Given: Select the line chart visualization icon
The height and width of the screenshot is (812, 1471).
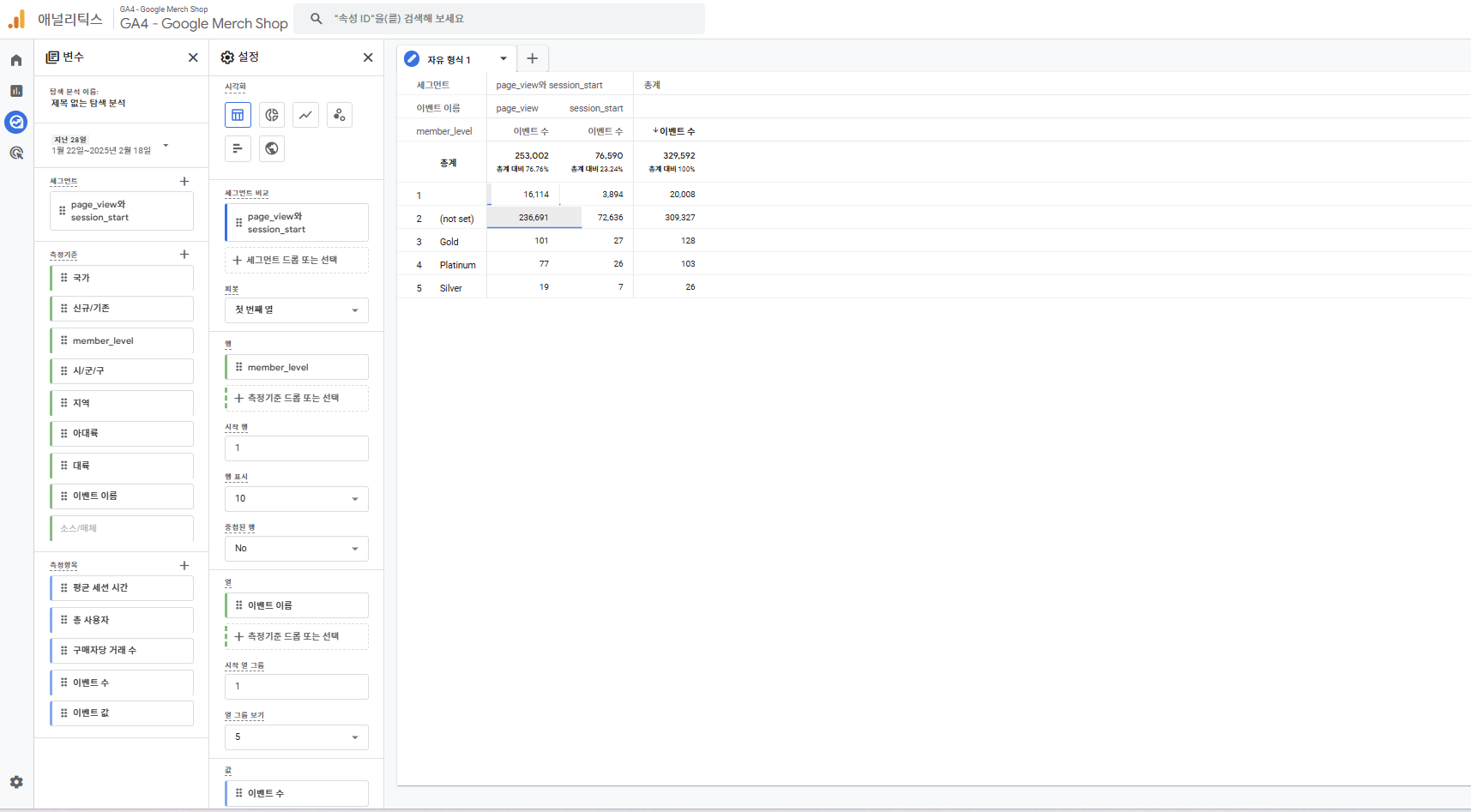Looking at the screenshot, I should 305,115.
